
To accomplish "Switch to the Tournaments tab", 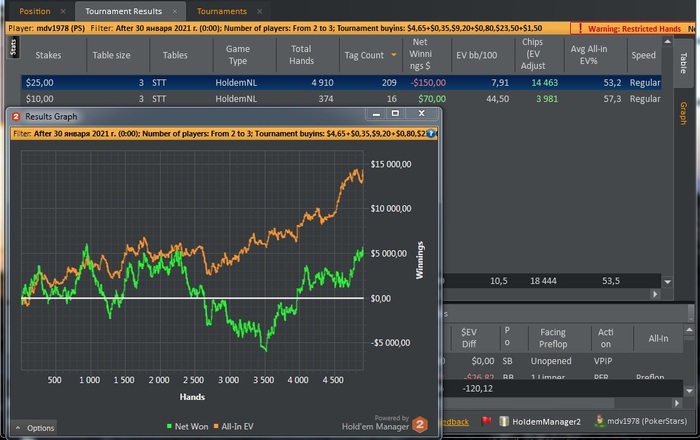I will [x=222, y=11].
